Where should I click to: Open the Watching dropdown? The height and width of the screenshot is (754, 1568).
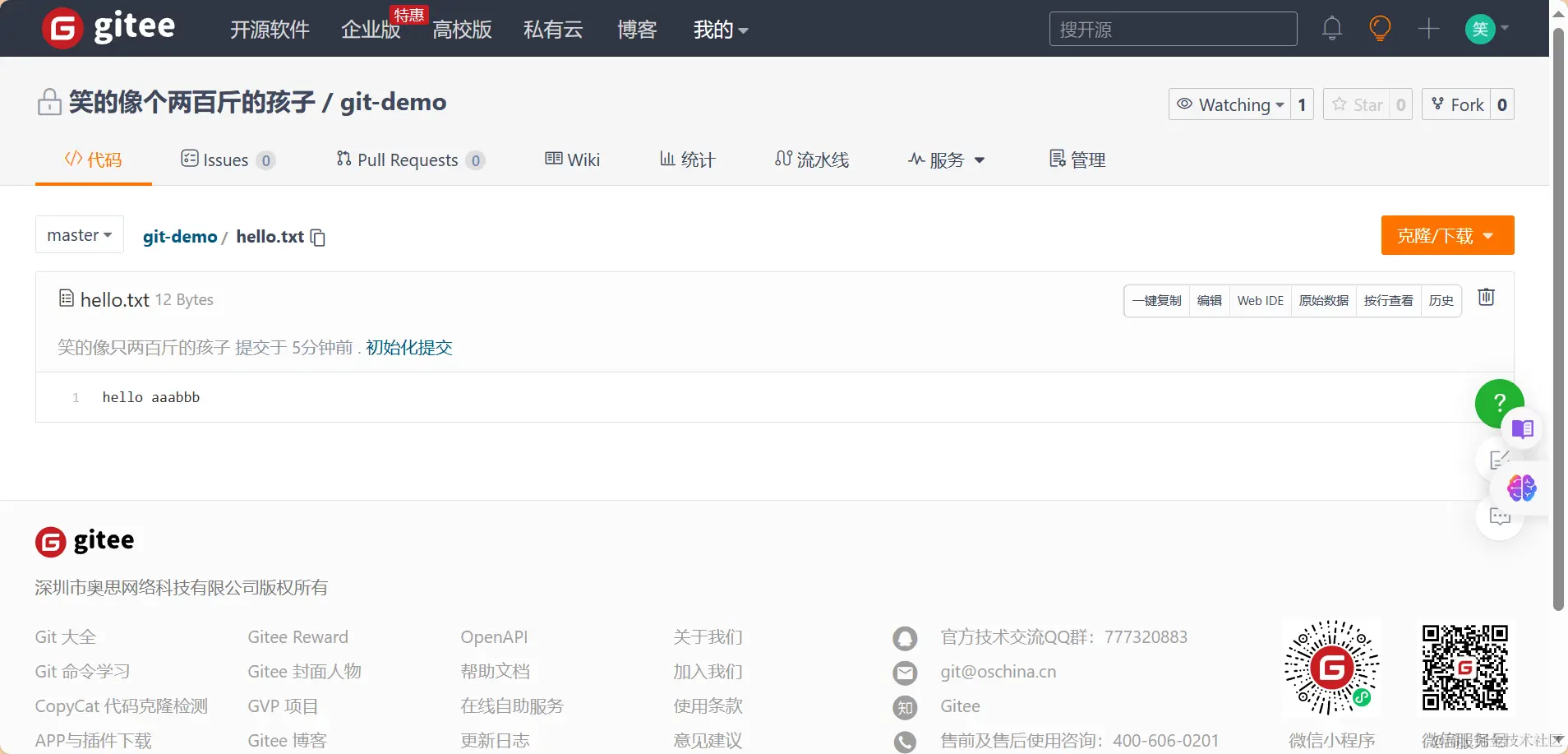1229,104
